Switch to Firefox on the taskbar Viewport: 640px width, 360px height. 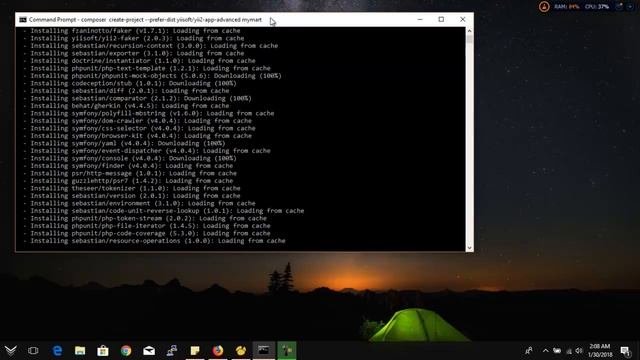point(218,351)
